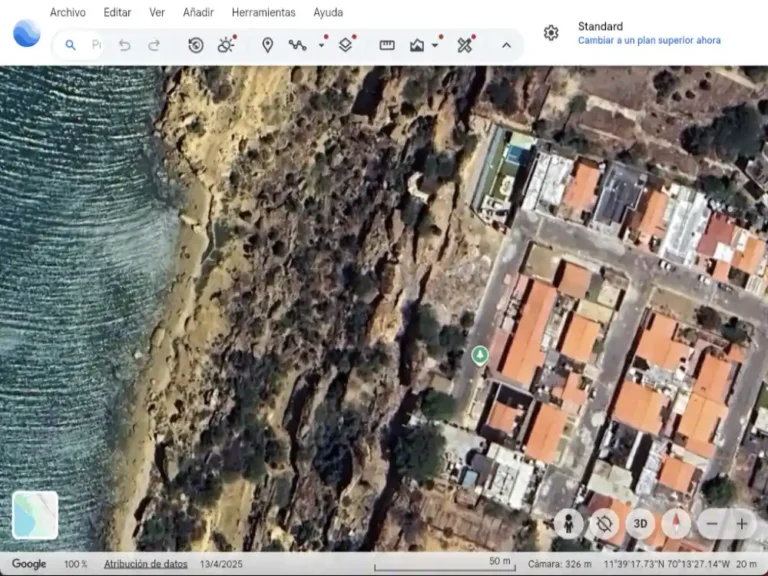Toggle the sunlight tool
Image resolution: width=768 pixels, height=576 pixels.
pos(226,45)
